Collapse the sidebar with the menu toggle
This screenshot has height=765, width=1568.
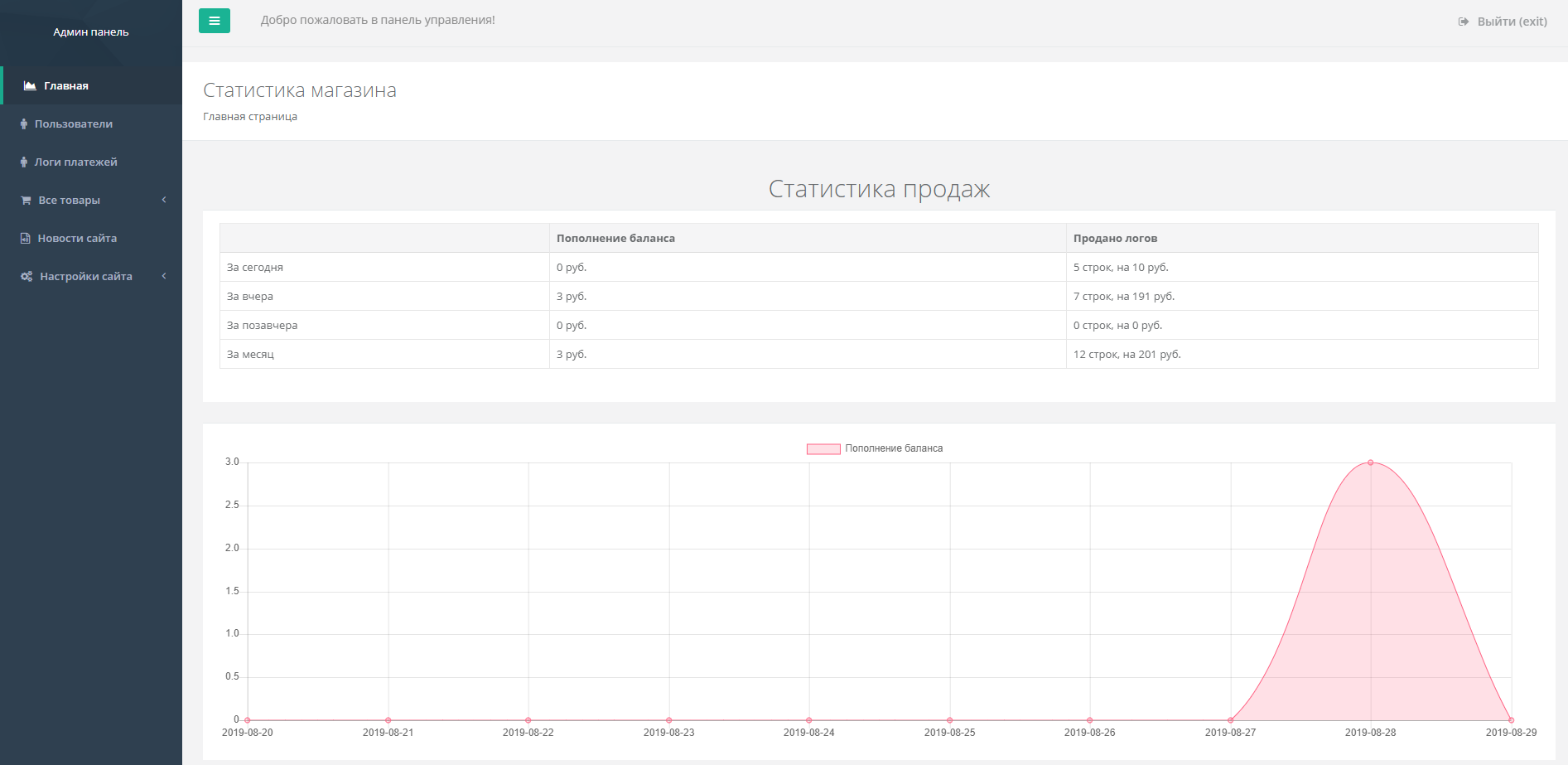pyautogui.click(x=214, y=20)
